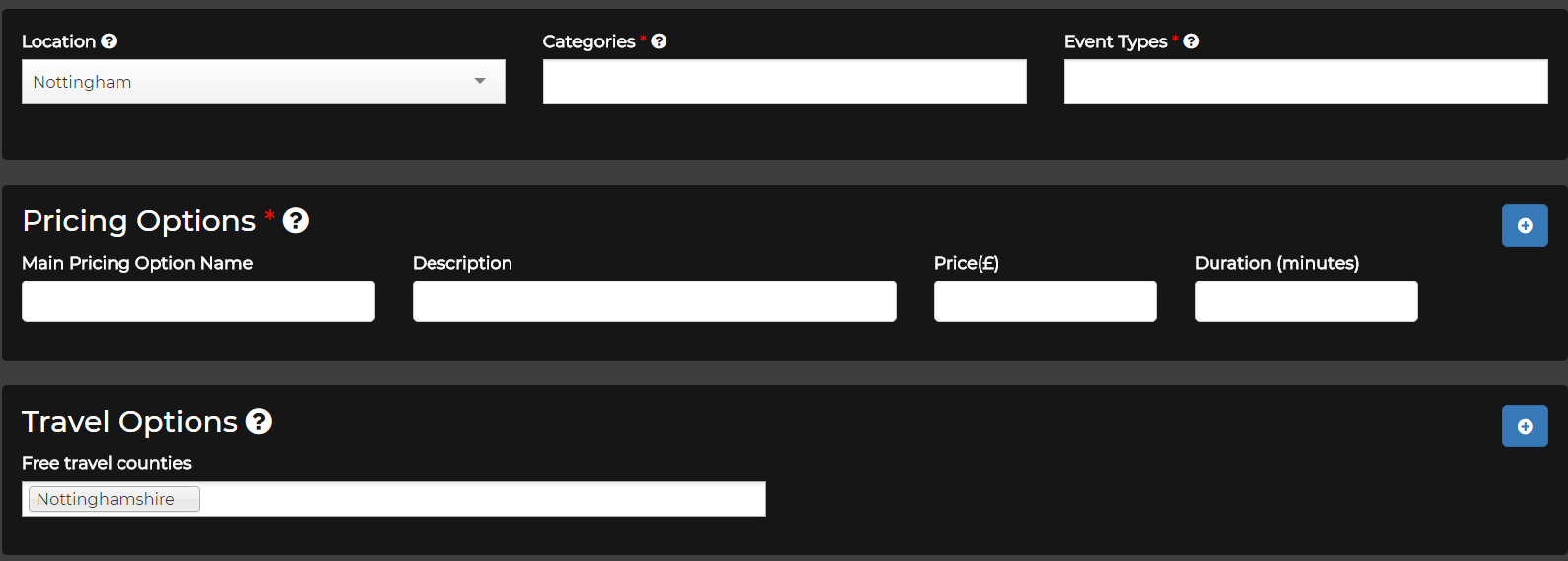Click the Pricing Options question mark icon
This screenshot has width=1568, height=561.
(x=296, y=220)
